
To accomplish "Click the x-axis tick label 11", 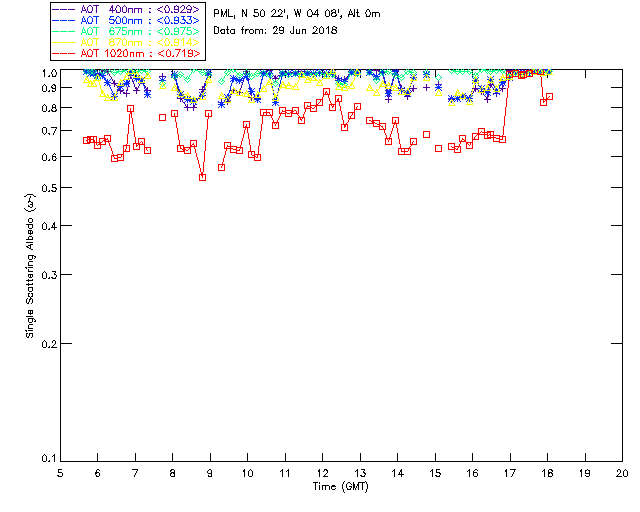I will pos(285,473).
